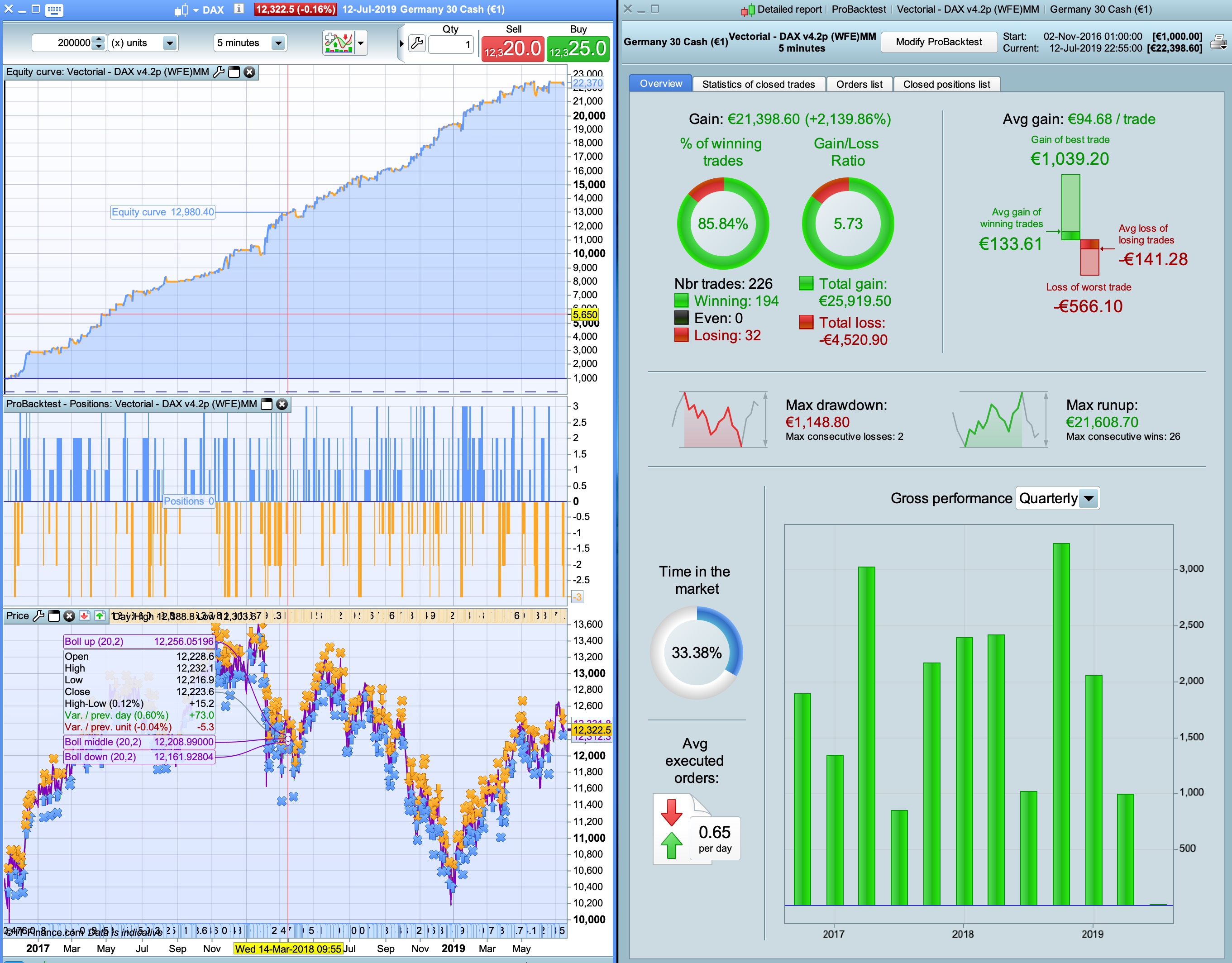Click the red down-arrow Price panel icon
The image size is (1232, 963).
tap(85, 616)
